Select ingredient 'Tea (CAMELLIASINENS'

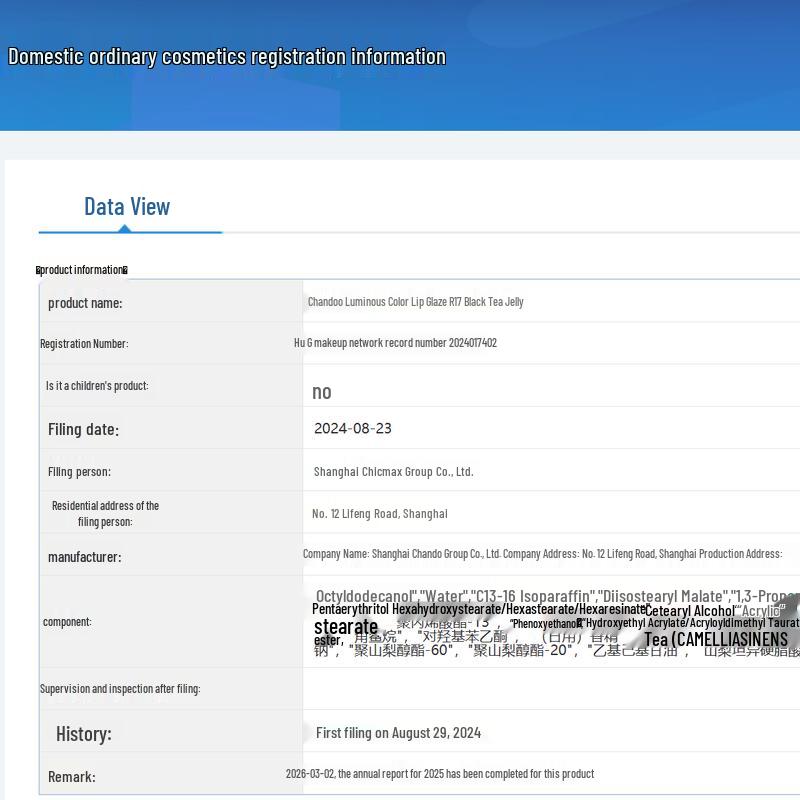point(716,639)
